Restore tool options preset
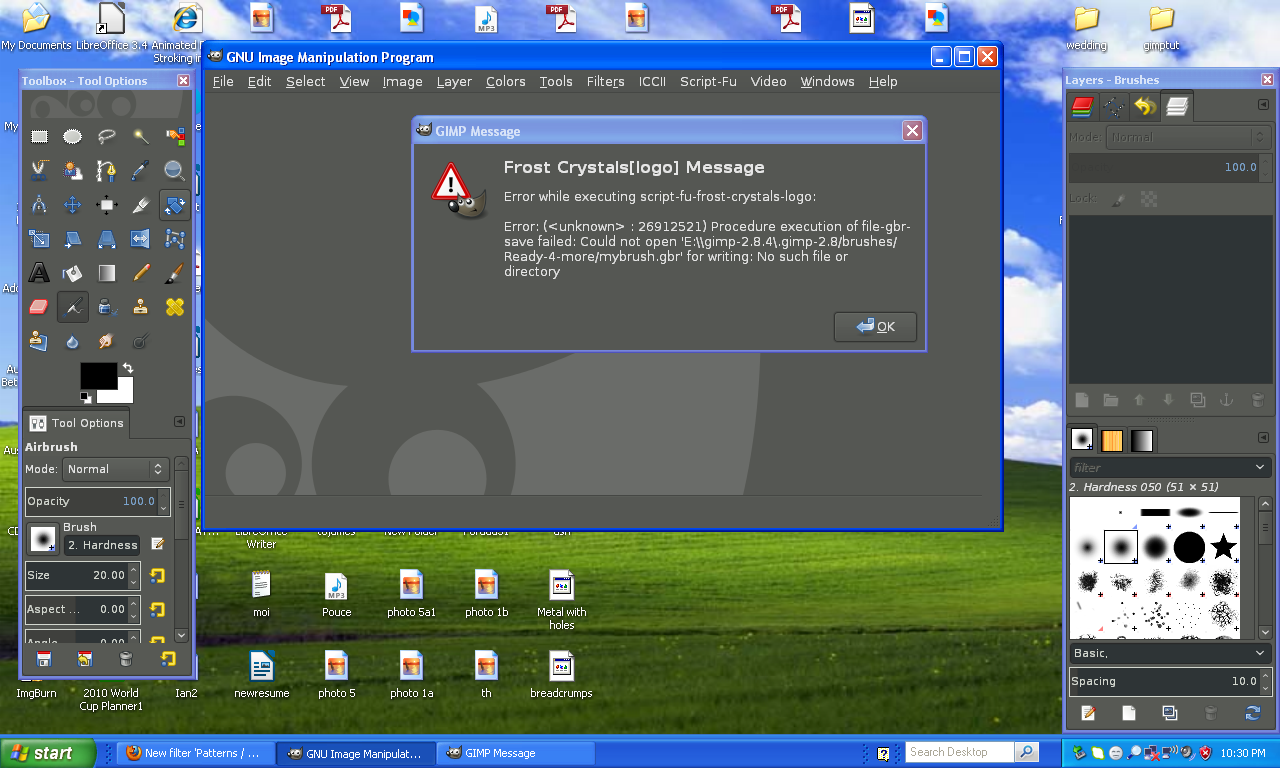The height and width of the screenshot is (768, 1280). (85, 659)
